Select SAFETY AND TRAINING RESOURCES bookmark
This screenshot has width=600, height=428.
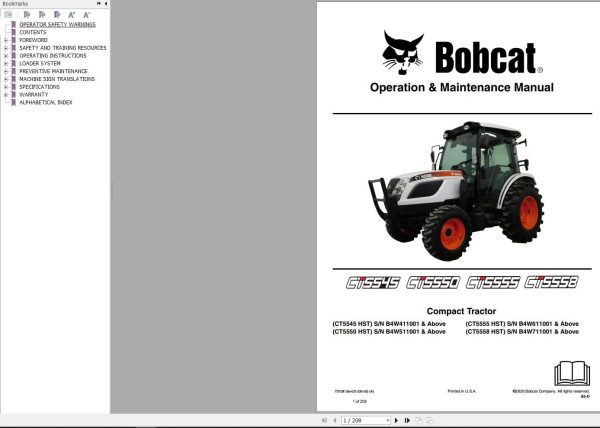pyautogui.click(x=63, y=48)
